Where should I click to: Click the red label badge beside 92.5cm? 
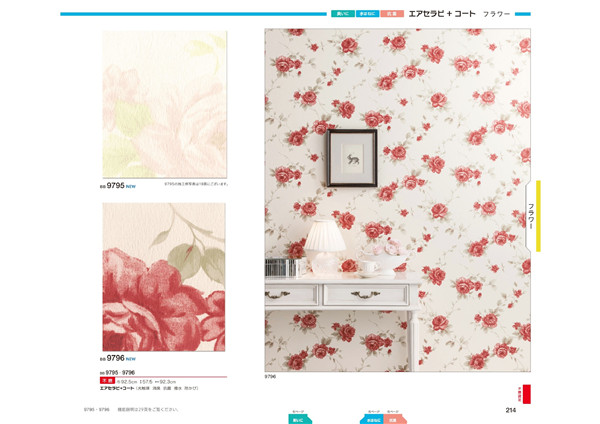click(108, 381)
